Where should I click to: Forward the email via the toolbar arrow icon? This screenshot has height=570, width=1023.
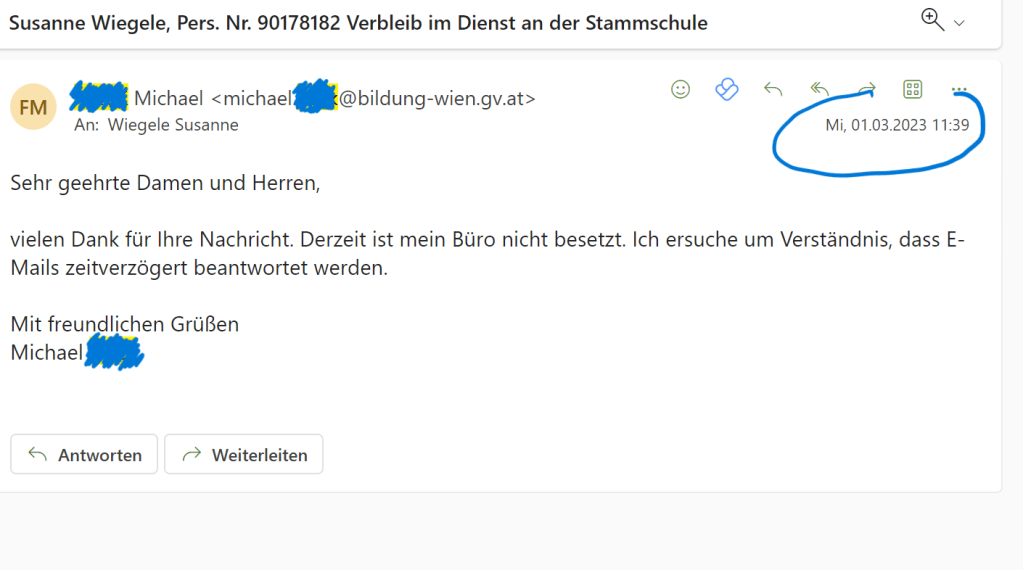pos(866,90)
